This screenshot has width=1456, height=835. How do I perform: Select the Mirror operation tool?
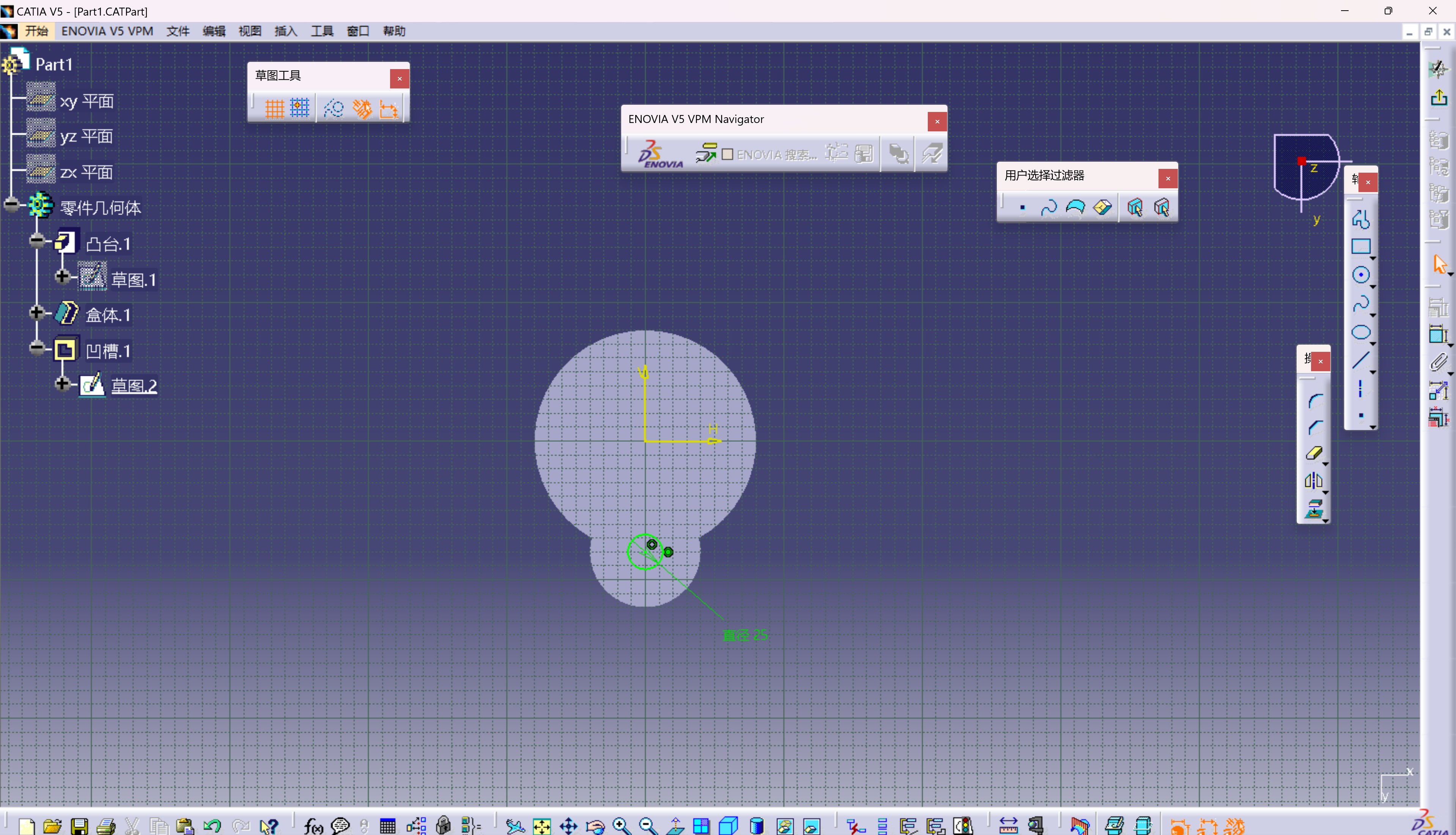click(1314, 481)
